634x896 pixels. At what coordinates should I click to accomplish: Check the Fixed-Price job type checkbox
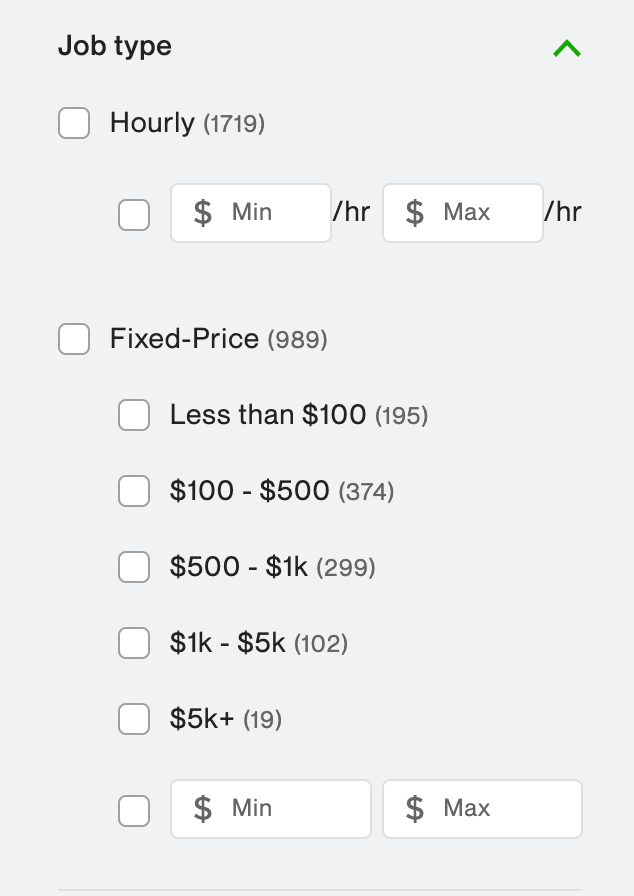pyautogui.click(x=74, y=339)
